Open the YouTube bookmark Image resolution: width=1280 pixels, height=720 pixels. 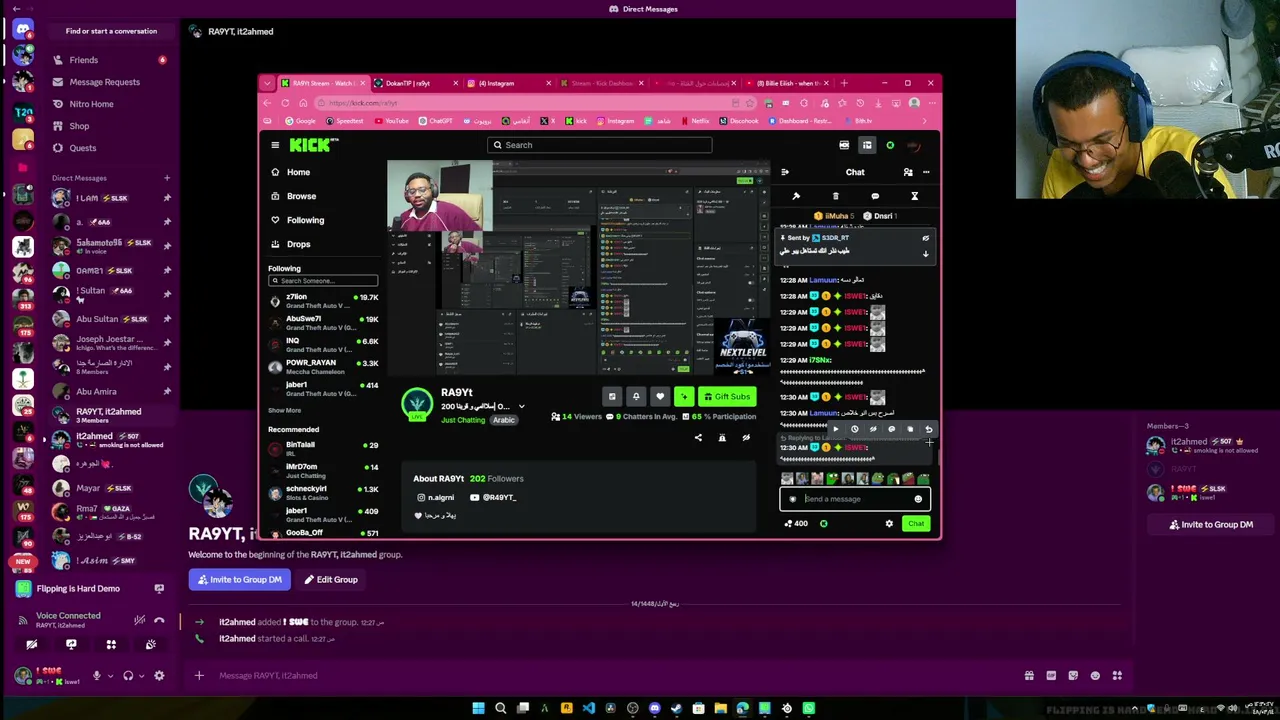[x=392, y=121]
